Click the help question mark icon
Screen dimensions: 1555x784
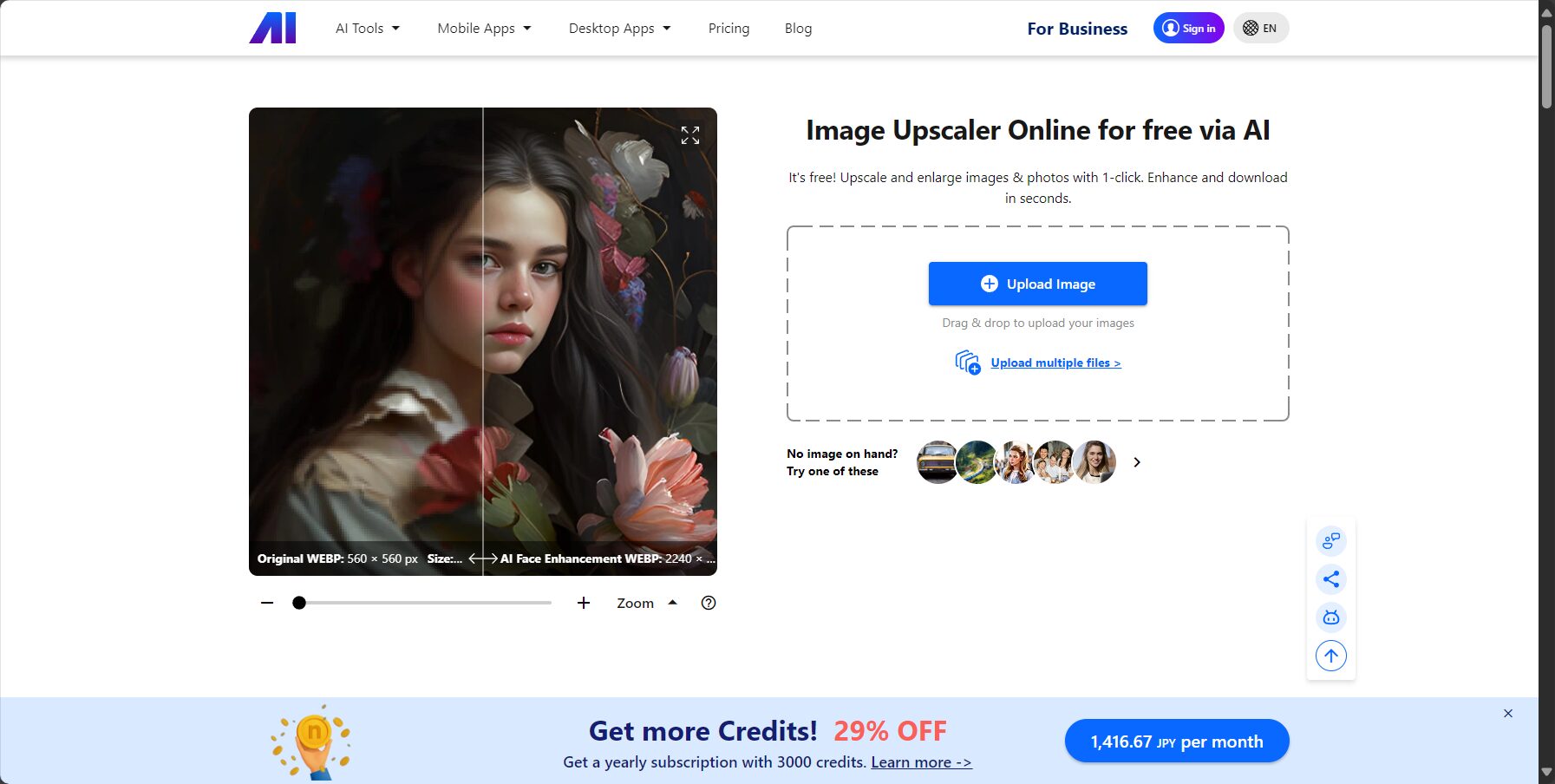709,603
